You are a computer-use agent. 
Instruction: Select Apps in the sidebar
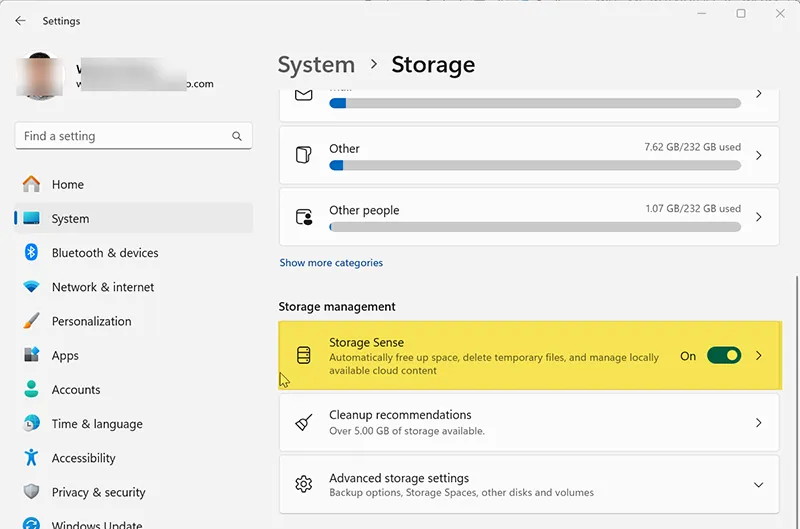pos(65,356)
